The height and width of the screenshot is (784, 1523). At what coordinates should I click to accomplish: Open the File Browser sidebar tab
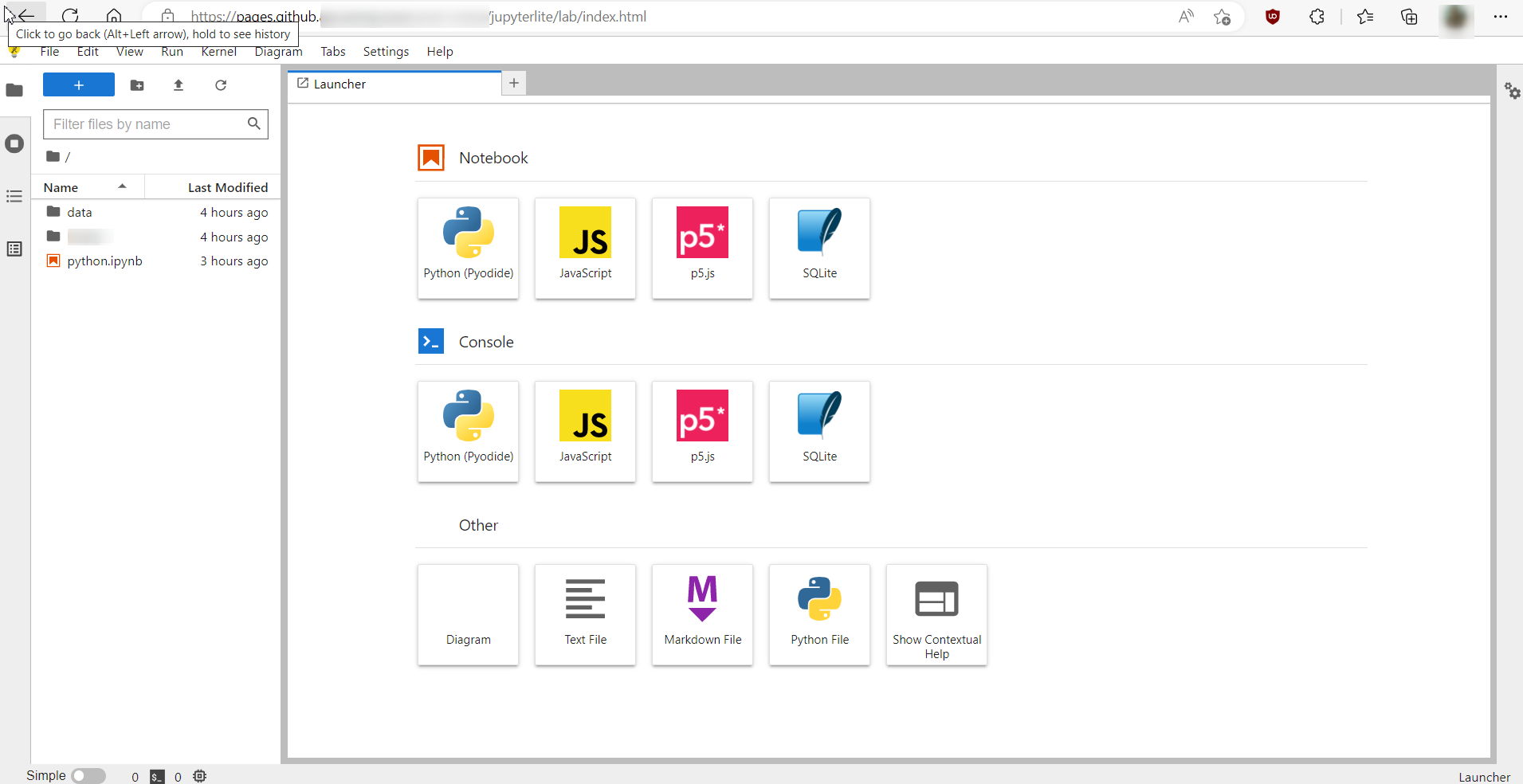[14, 90]
